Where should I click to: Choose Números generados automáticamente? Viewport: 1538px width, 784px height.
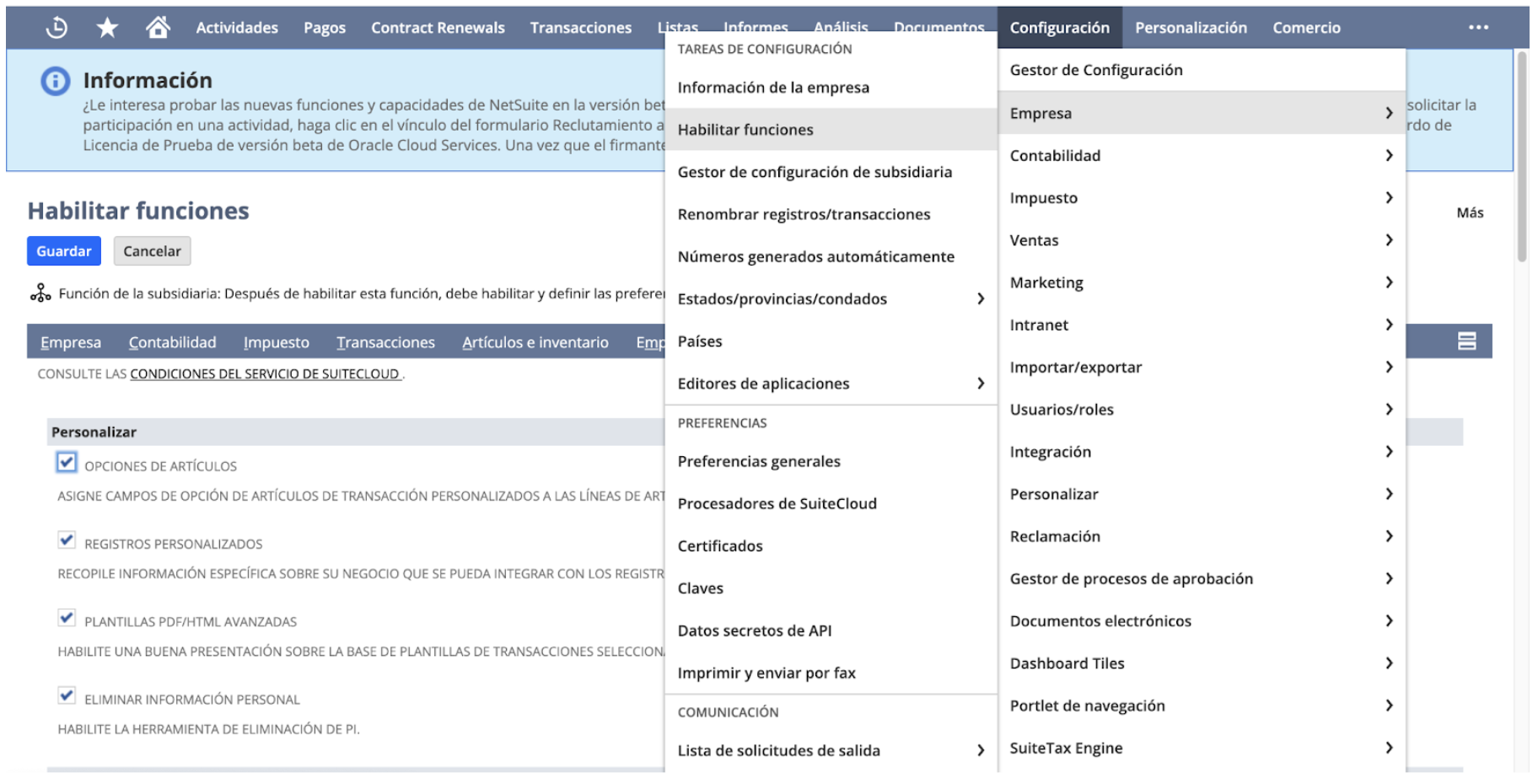tap(831, 256)
